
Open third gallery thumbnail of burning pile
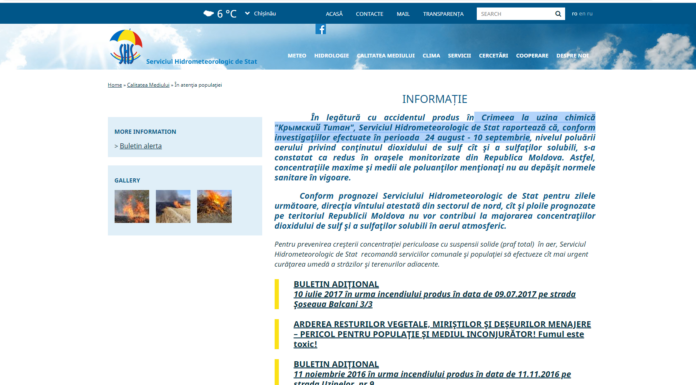214,206
